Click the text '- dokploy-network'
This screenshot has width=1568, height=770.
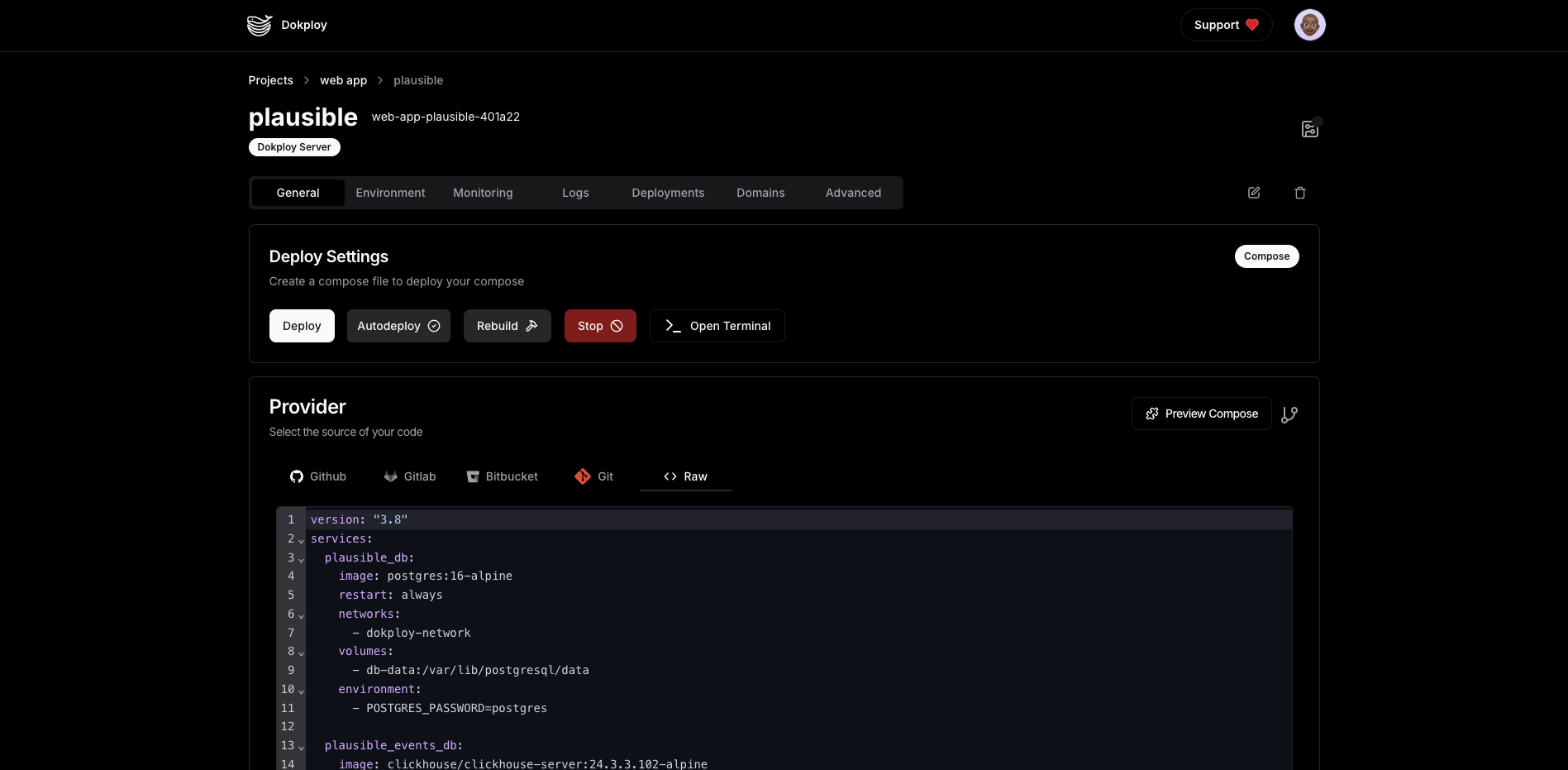coord(412,633)
